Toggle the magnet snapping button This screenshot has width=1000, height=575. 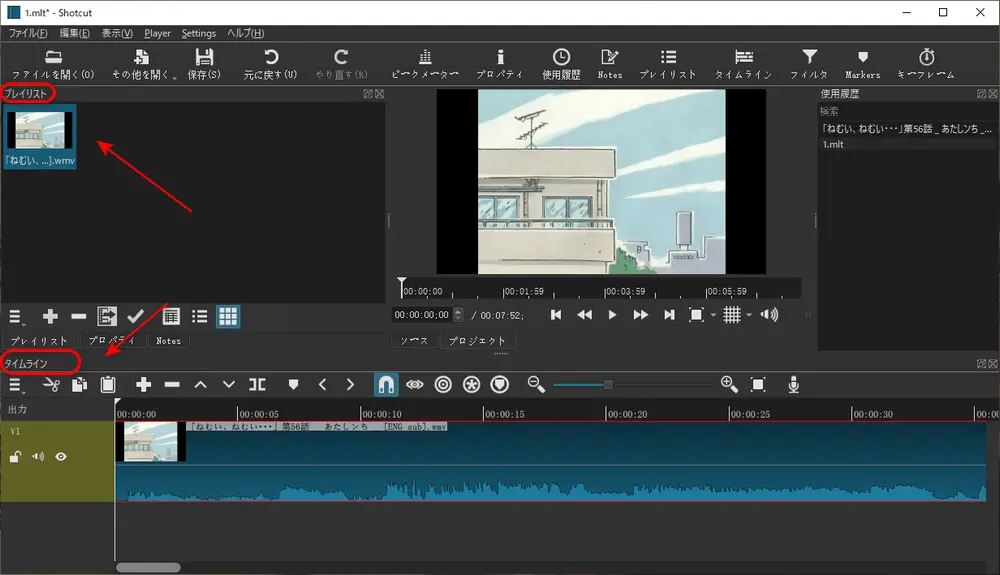point(385,385)
